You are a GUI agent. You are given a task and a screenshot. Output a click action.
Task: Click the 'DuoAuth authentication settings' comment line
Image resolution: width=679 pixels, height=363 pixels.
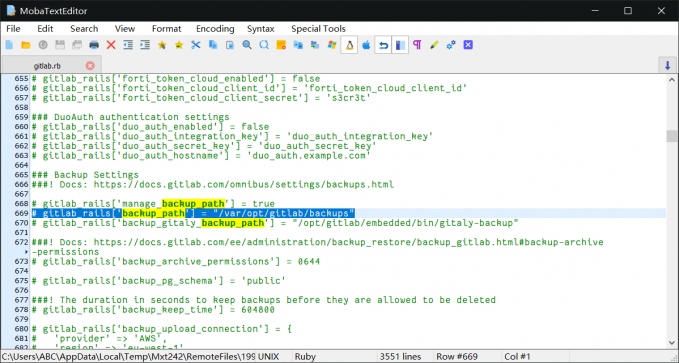click(130, 117)
